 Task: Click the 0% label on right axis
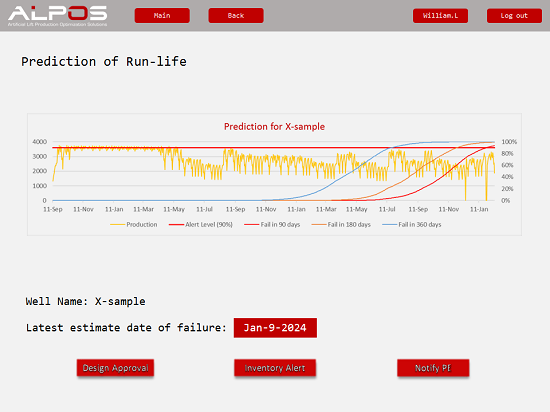(x=505, y=201)
